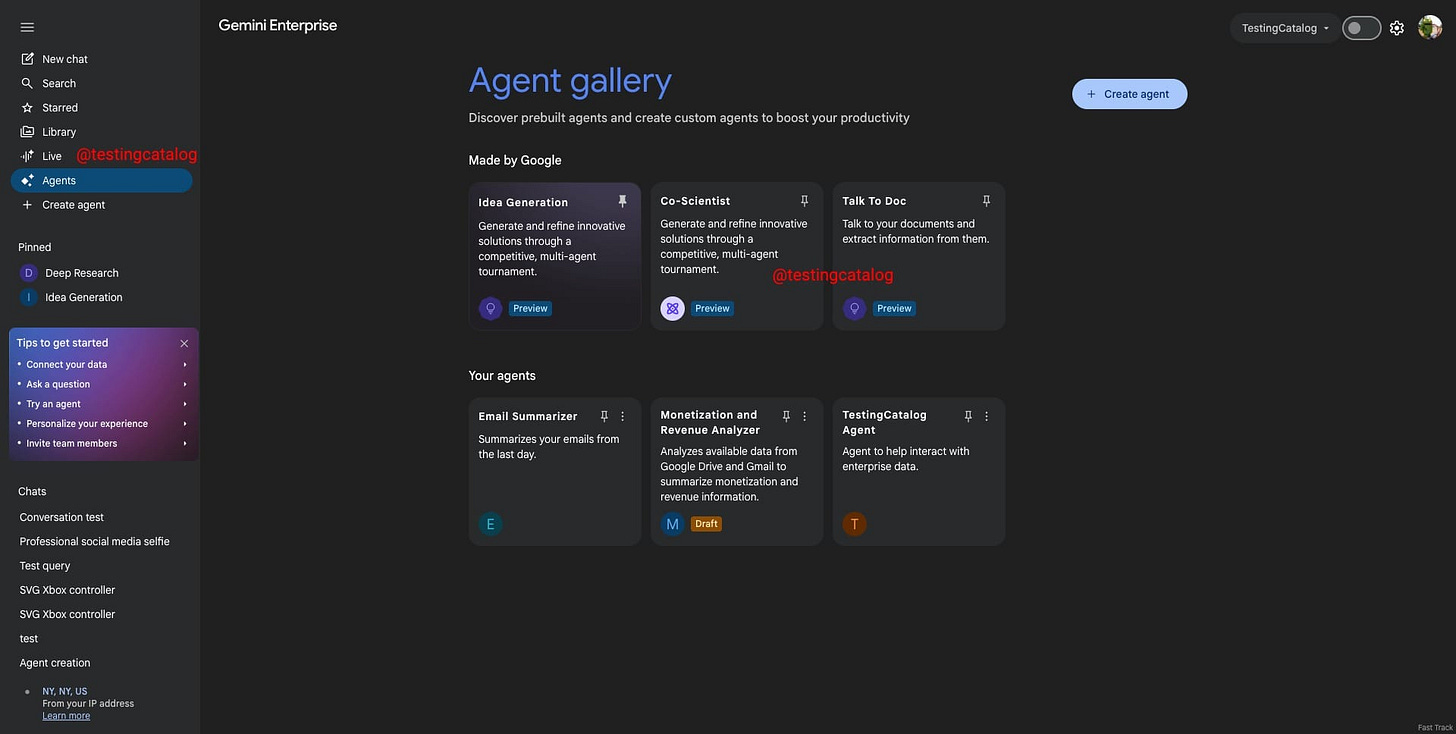The width and height of the screenshot is (1456, 734).
Task: Open Library in the sidebar
Action: (101, 132)
